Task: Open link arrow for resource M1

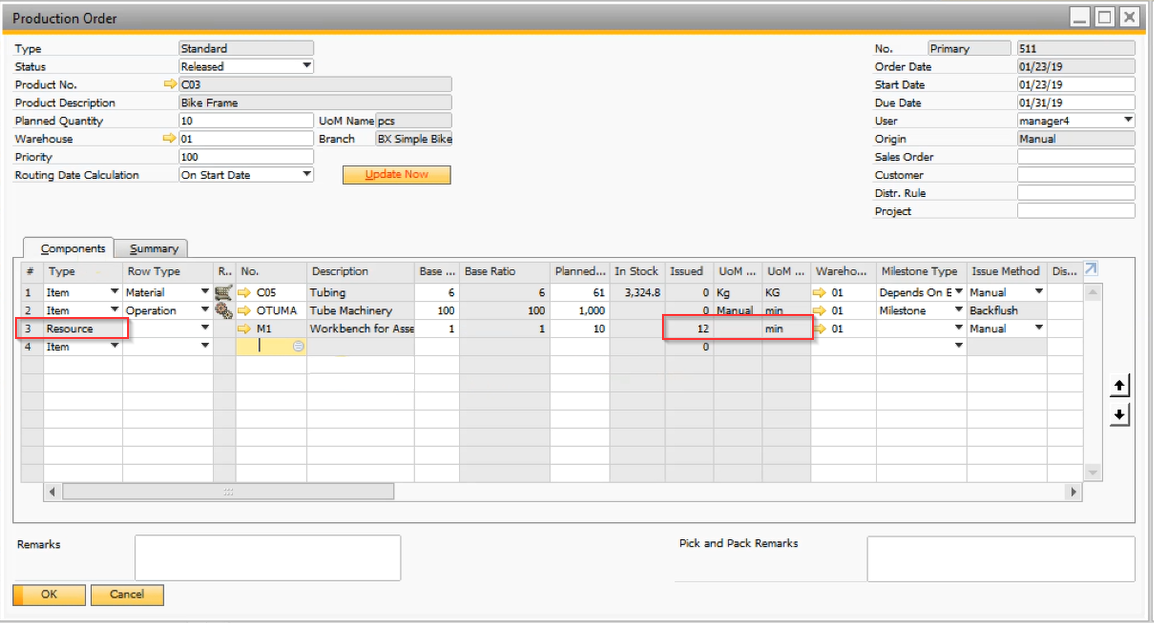Action: pyautogui.click(x=245, y=329)
